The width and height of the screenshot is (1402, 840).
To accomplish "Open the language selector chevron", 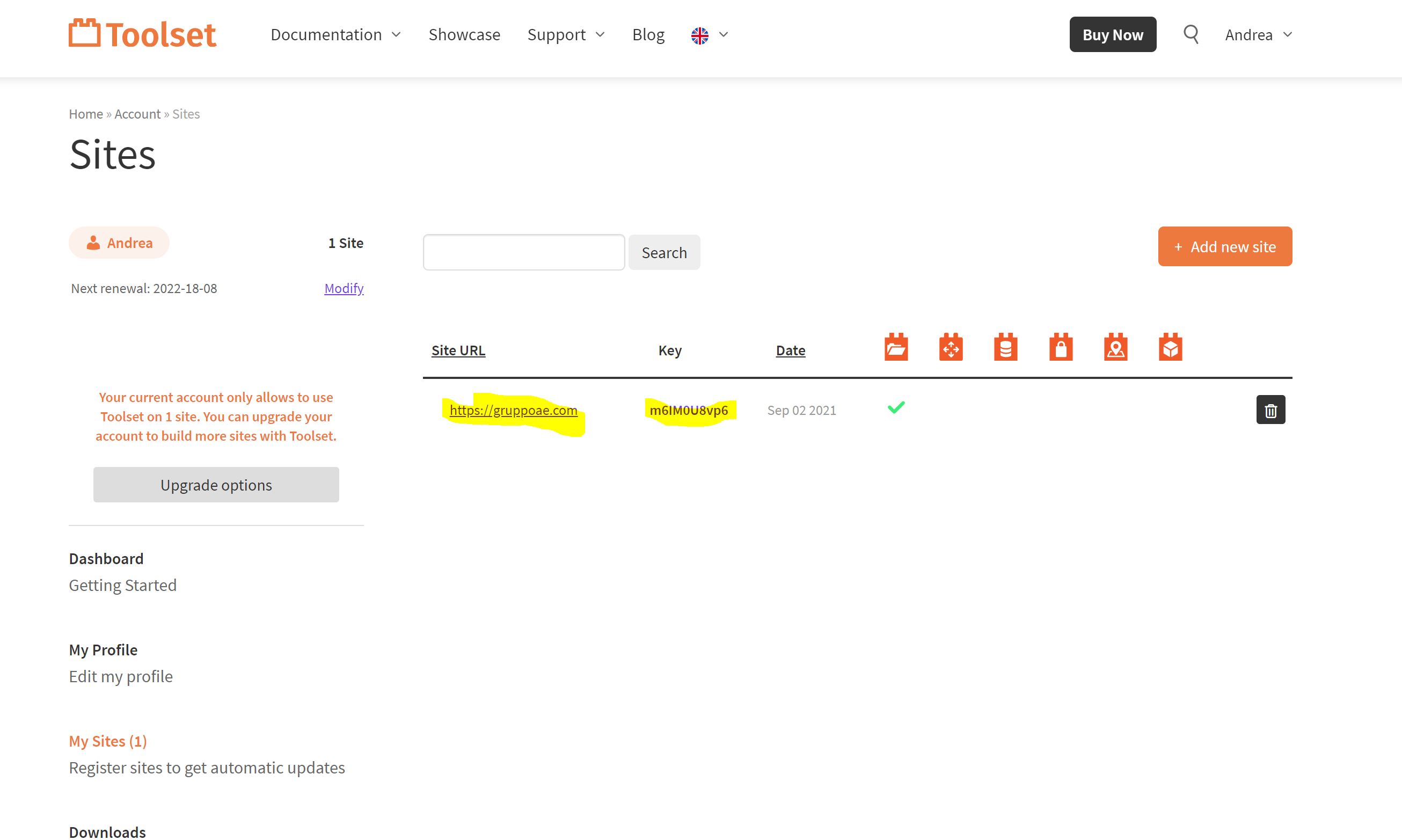I will (x=724, y=34).
